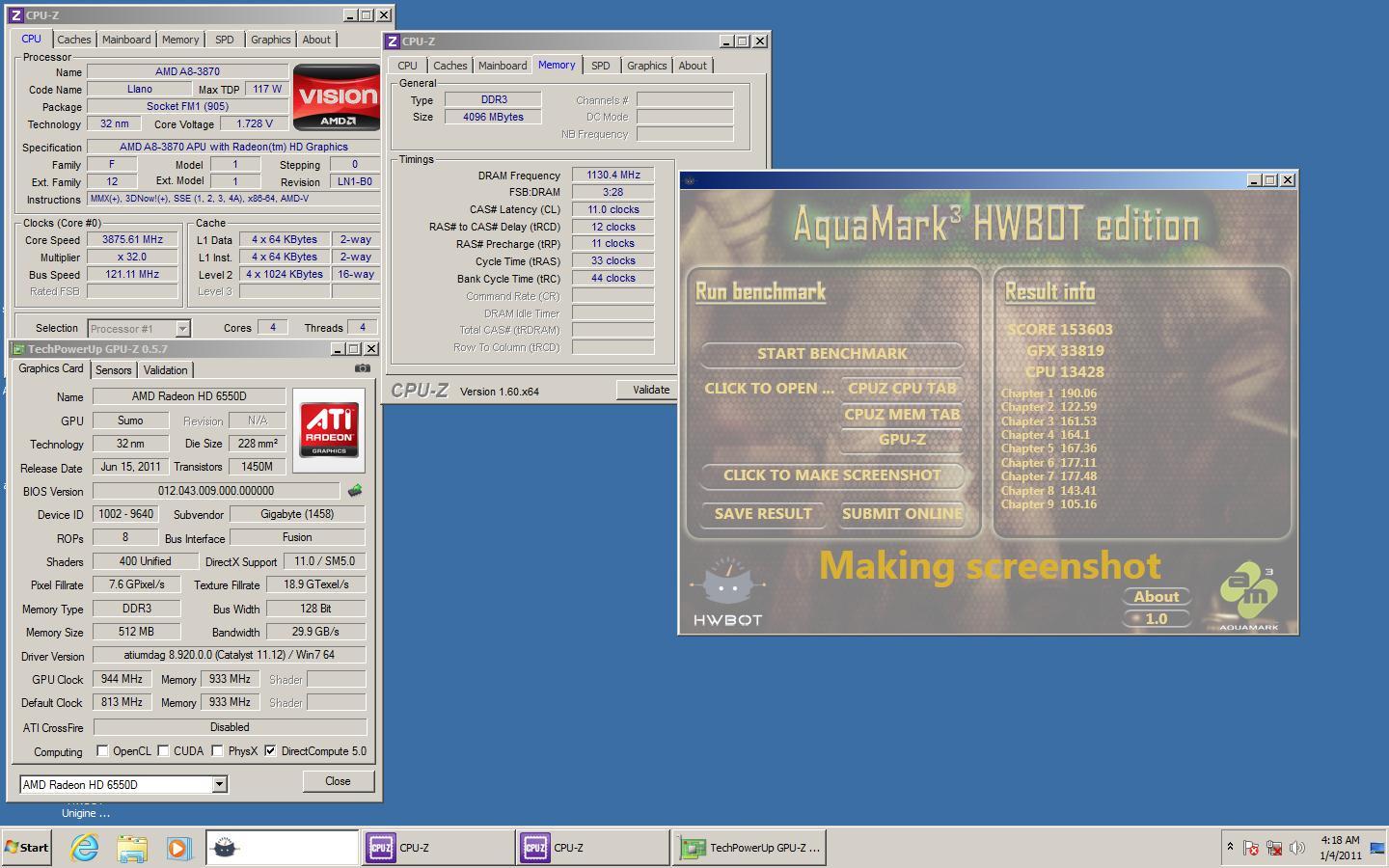
Task: Click the first CPU-Z taskbar button
Action: pyautogui.click(x=437, y=848)
